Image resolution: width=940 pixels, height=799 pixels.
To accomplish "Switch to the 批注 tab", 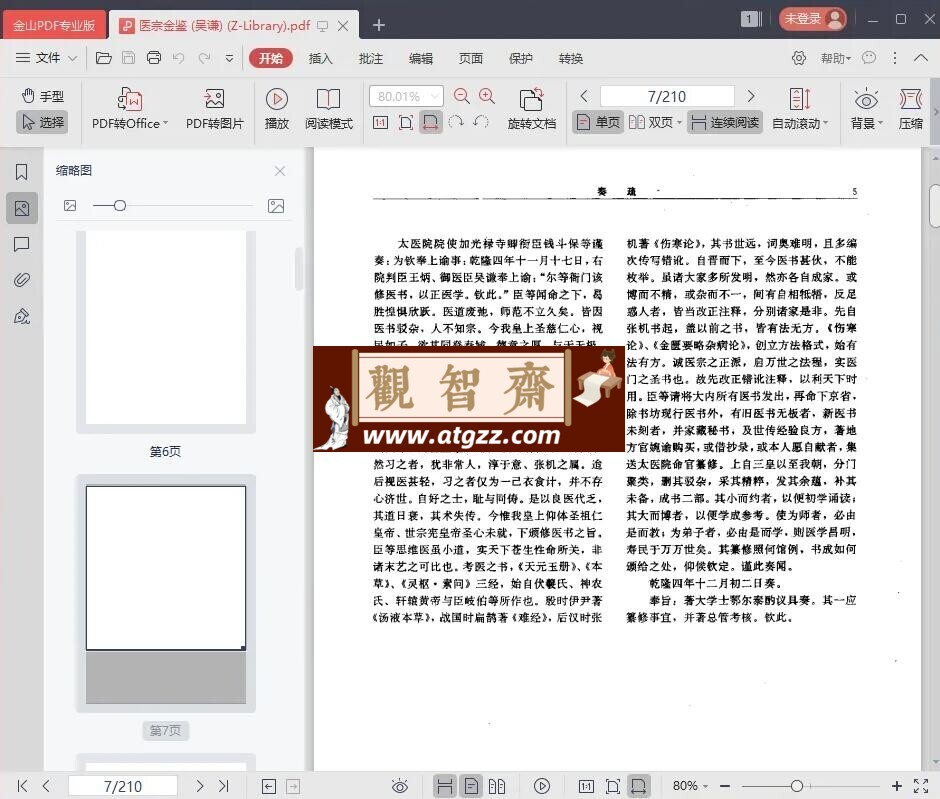I will click(x=370, y=58).
